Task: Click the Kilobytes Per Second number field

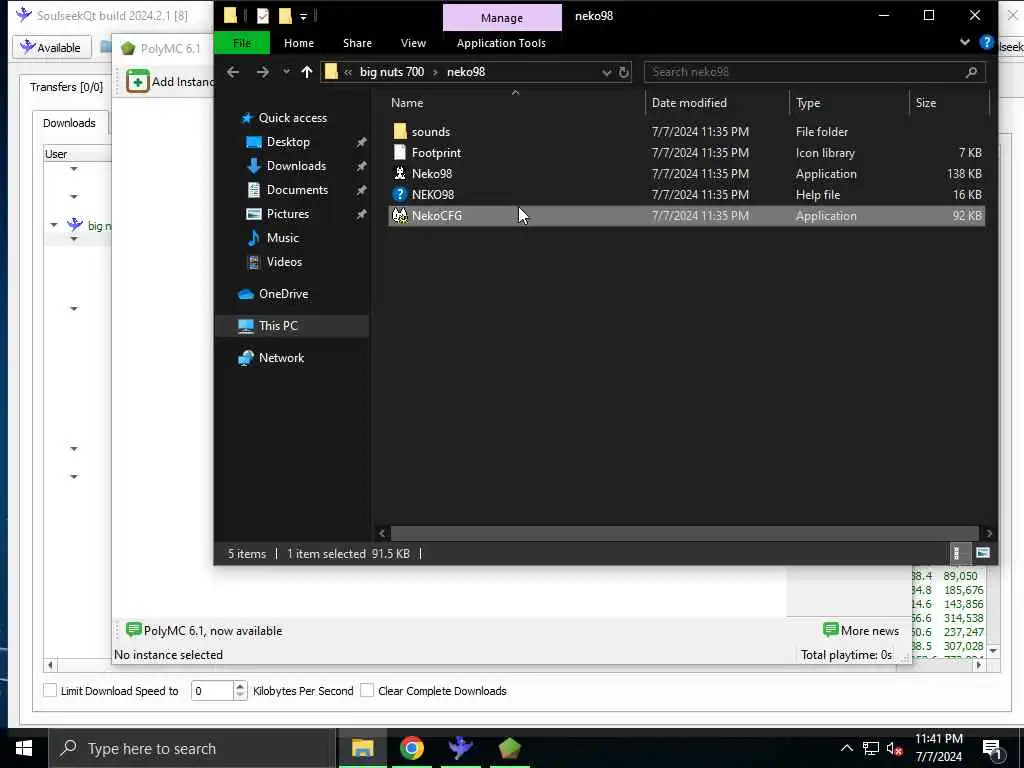Action: [x=212, y=690]
